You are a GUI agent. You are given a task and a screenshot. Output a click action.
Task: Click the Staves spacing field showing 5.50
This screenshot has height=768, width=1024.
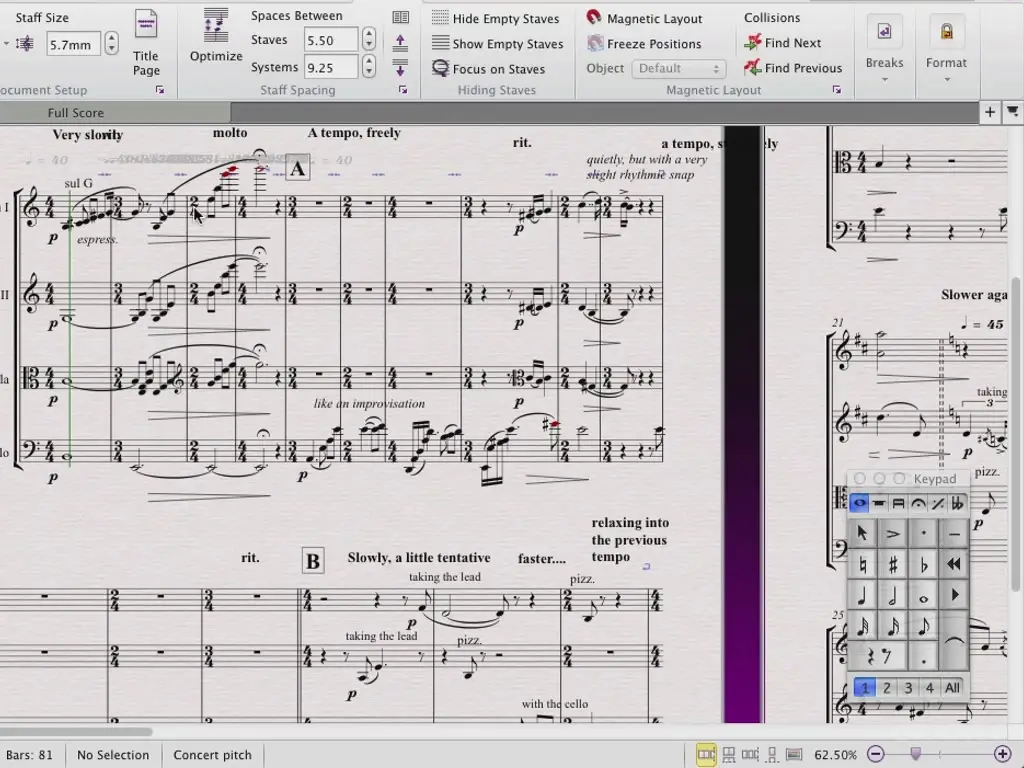click(x=331, y=40)
